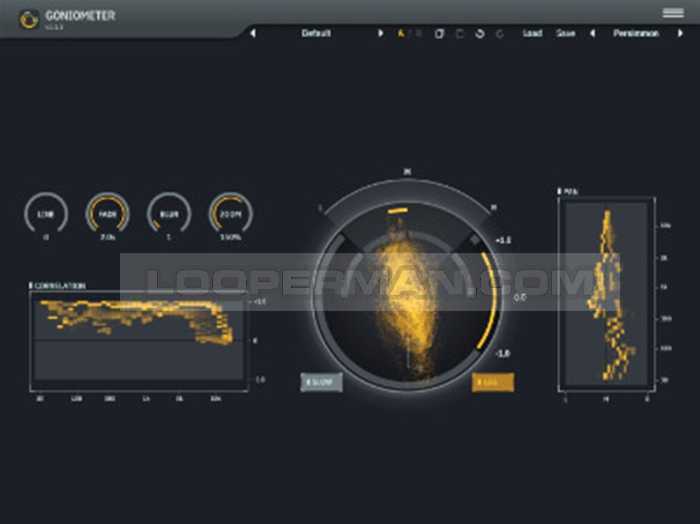Click the redo icon in toolbar
Image resolution: width=700 pixels, height=524 pixels.
click(x=499, y=33)
